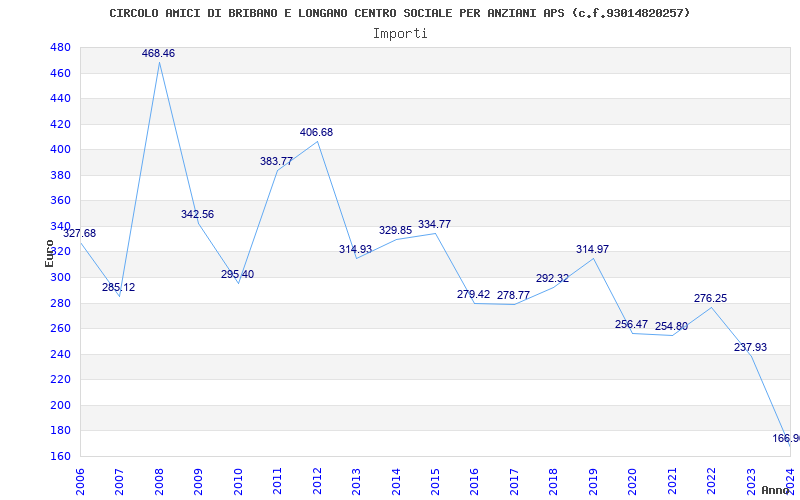Click the 2018 x-axis year tick
The width and height of the screenshot is (800, 500).
pyautogui.click(x=554, y=481)
